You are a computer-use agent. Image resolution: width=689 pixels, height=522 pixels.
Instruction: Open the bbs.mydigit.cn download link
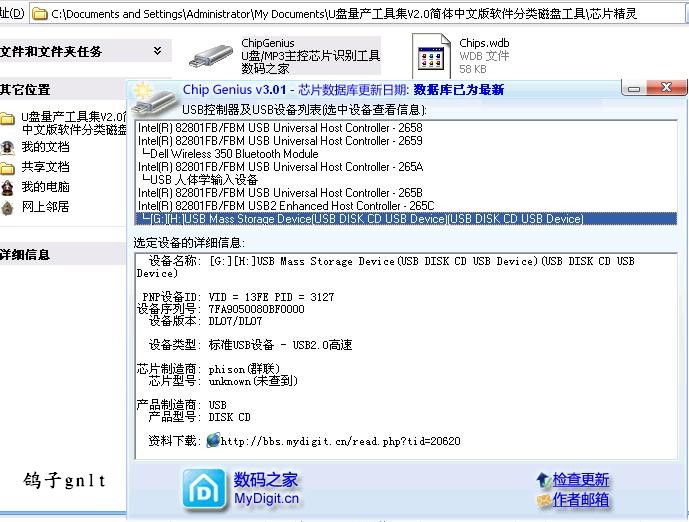tap(340, 441)
